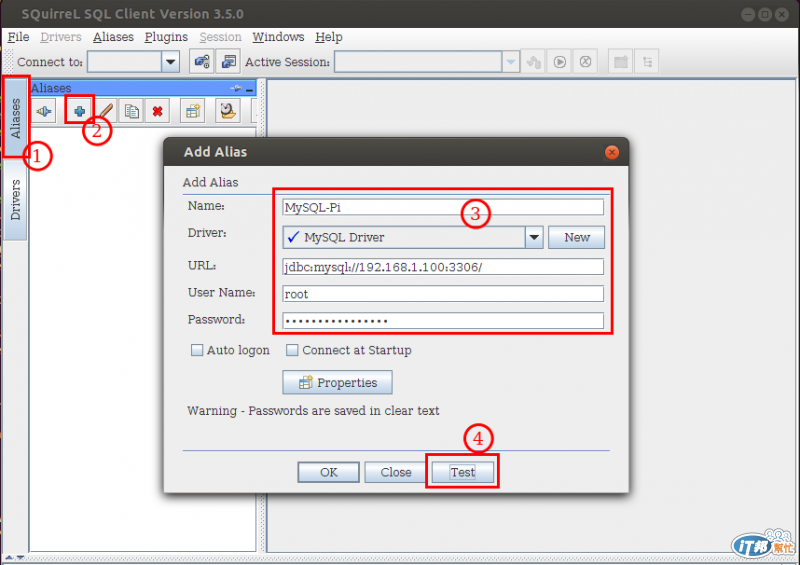Click the Test connection button
Image resolution: width=800 pixels, height=565 pixels.
tap(463, 472)
